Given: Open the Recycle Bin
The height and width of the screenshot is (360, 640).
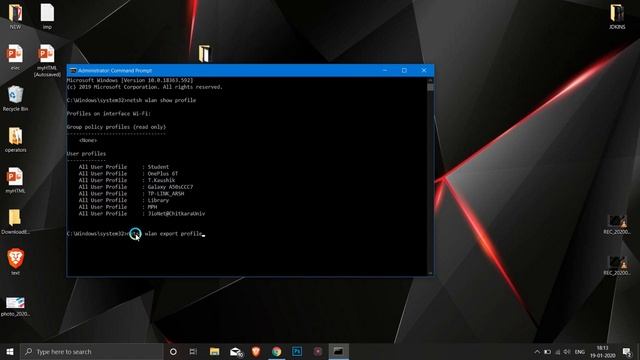Looking at the screenshot, I should [x=15, y=98].
